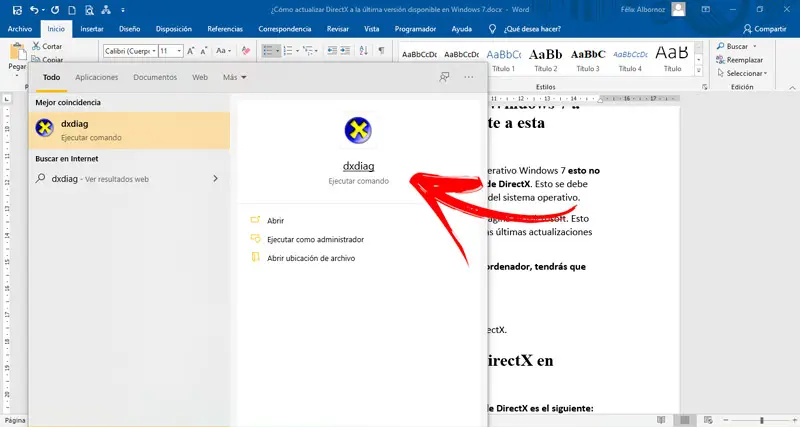800x427 pixels.
Task: Click the Increase indent icon
Action: click(345, 51)
